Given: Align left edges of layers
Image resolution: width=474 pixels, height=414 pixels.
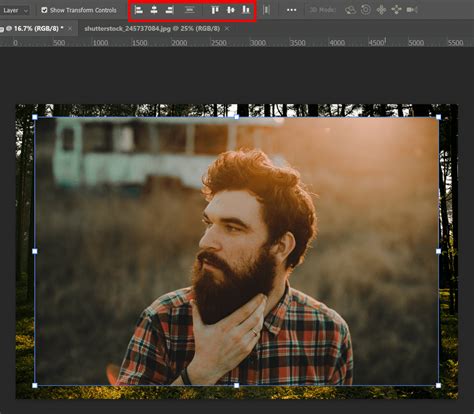Looking at the screenshot, I should [139, 10].
